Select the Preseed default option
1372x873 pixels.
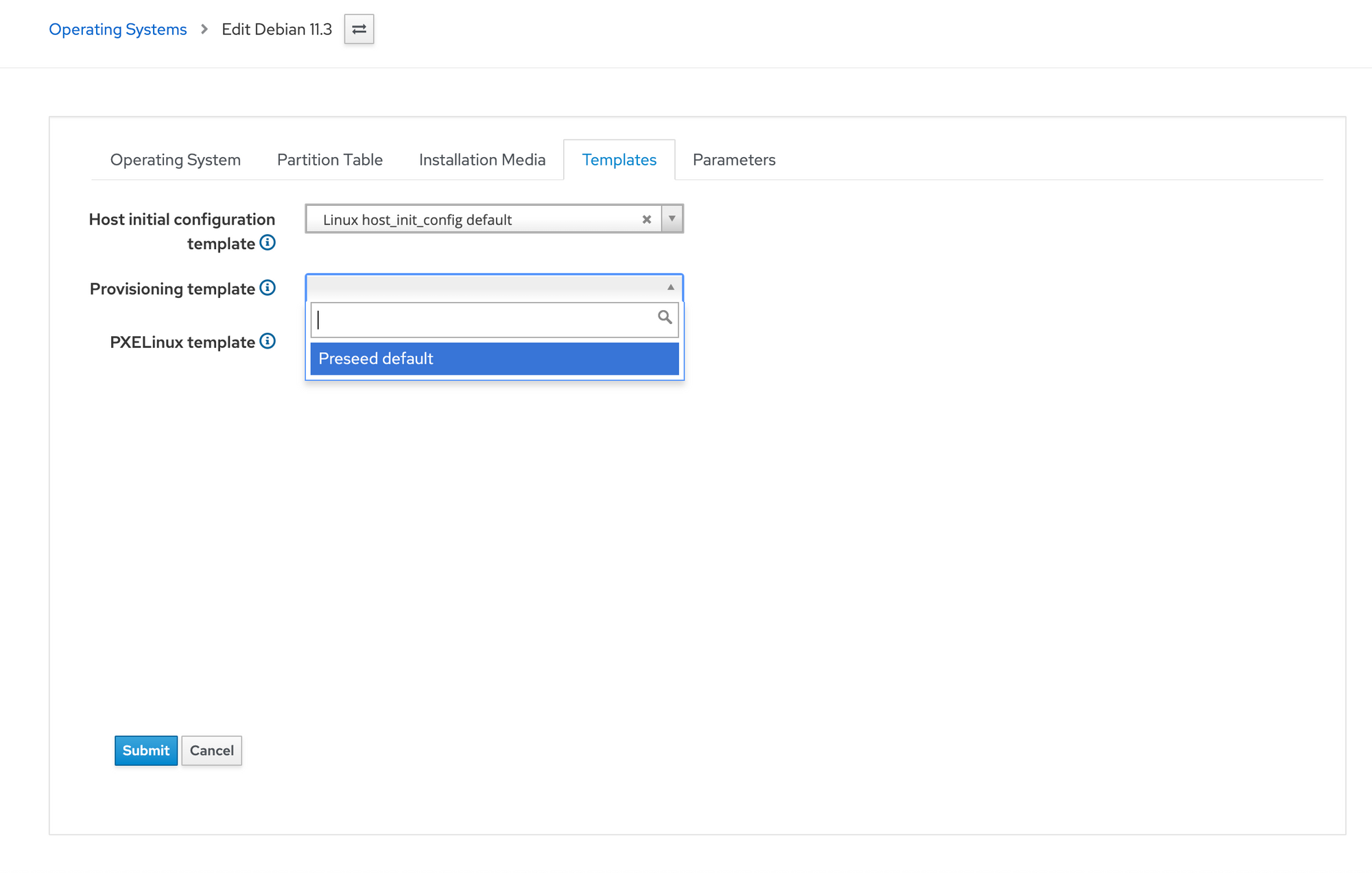coord(494,359)
